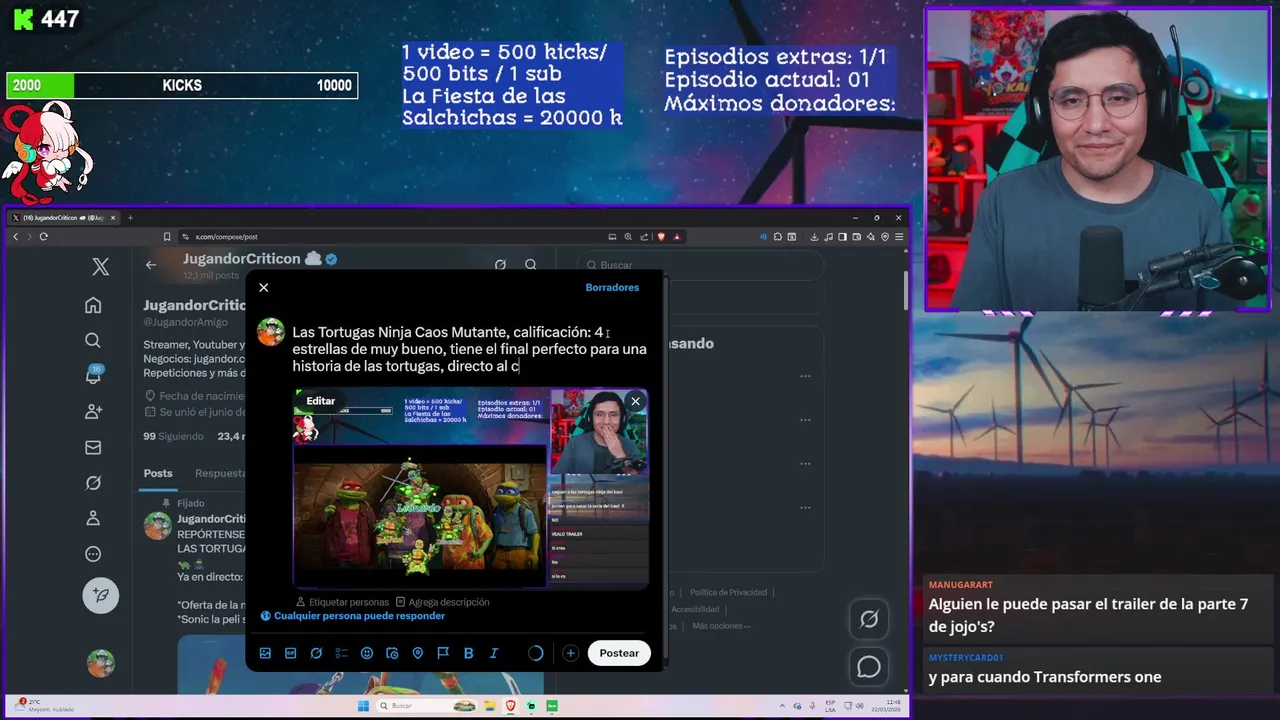Open account avatar at sidebar bottom
This screenshot has width=1280, height=720.
pos(100,662)
